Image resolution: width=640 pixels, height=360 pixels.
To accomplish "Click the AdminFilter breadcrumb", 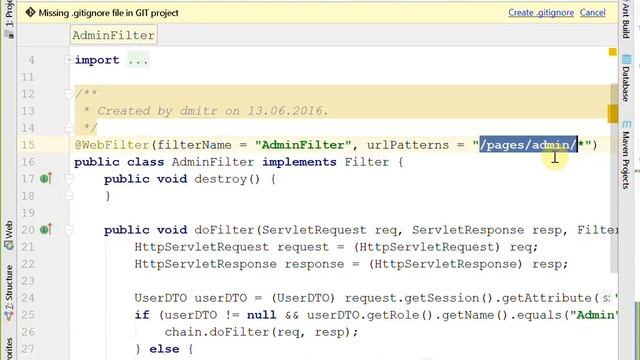I will tap(113, 35).
